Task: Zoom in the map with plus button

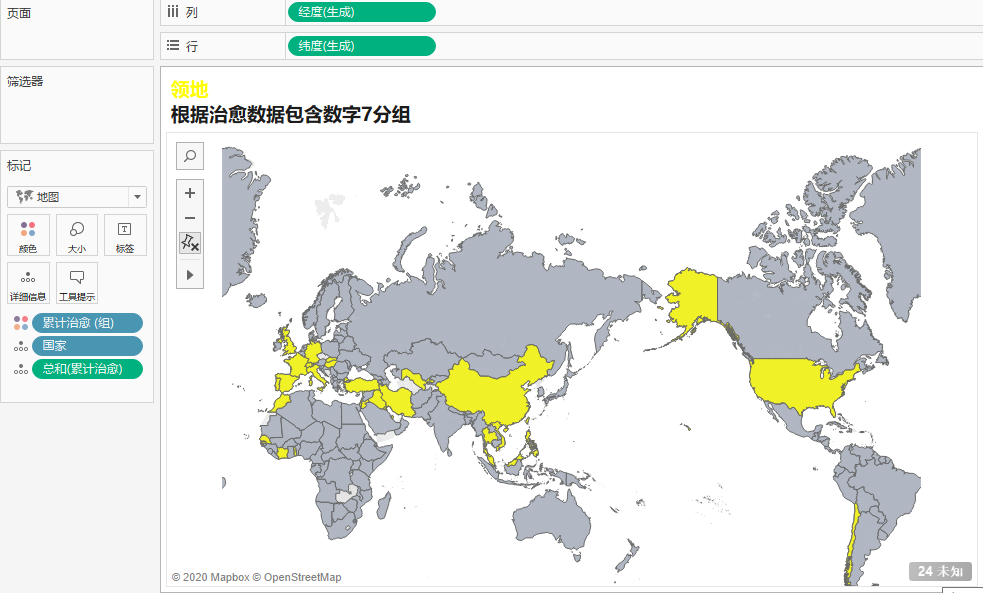Action: pyautogui.click(x=190, y=193)
